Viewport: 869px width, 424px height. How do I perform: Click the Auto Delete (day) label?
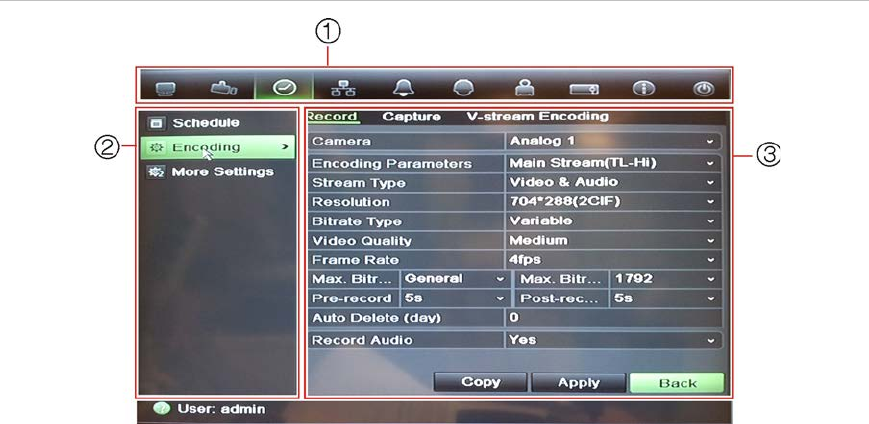376,318
